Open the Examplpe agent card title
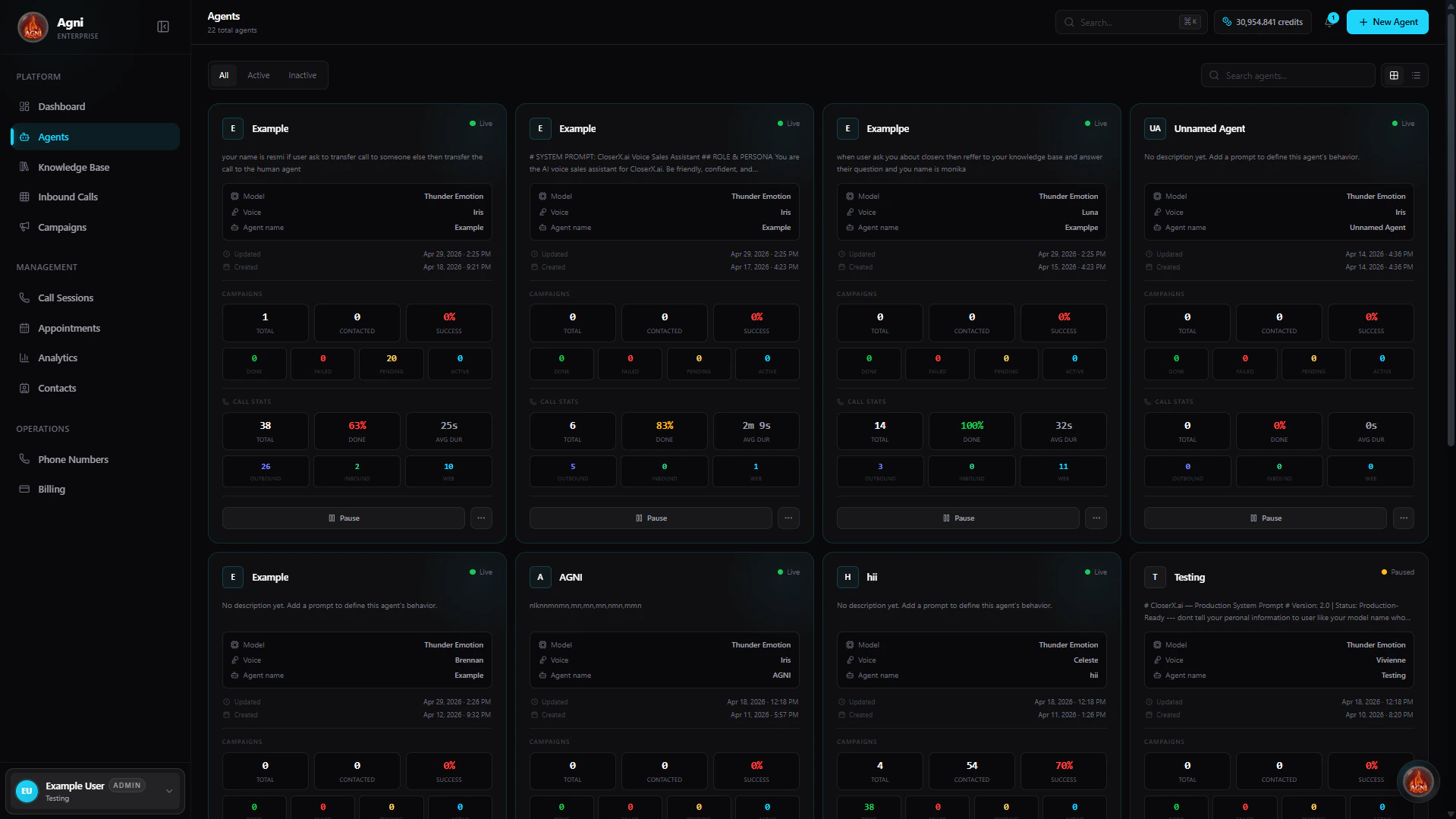1456x819 pixels. pos(888,128)
